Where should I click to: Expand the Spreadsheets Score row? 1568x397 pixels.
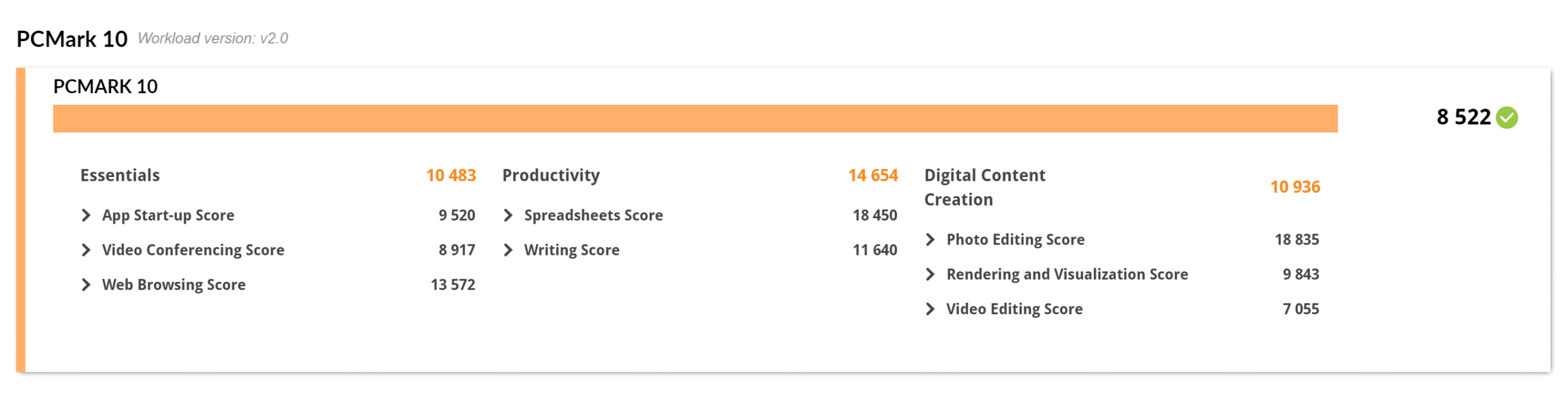(x=508, y=216)
